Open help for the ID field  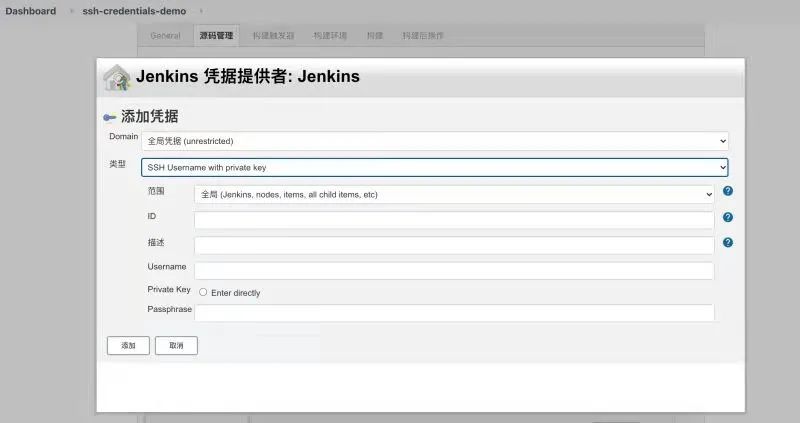click(x=728, y=217)
